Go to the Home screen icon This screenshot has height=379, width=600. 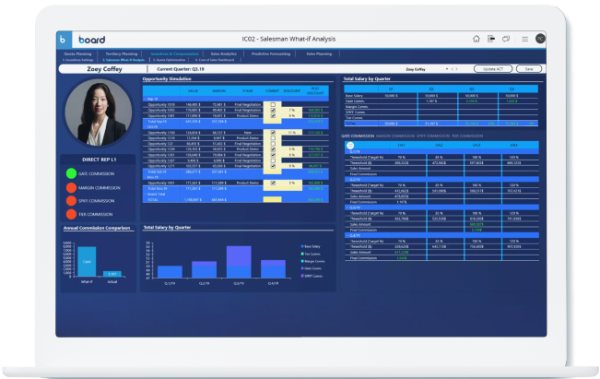(x=476, y=39)
